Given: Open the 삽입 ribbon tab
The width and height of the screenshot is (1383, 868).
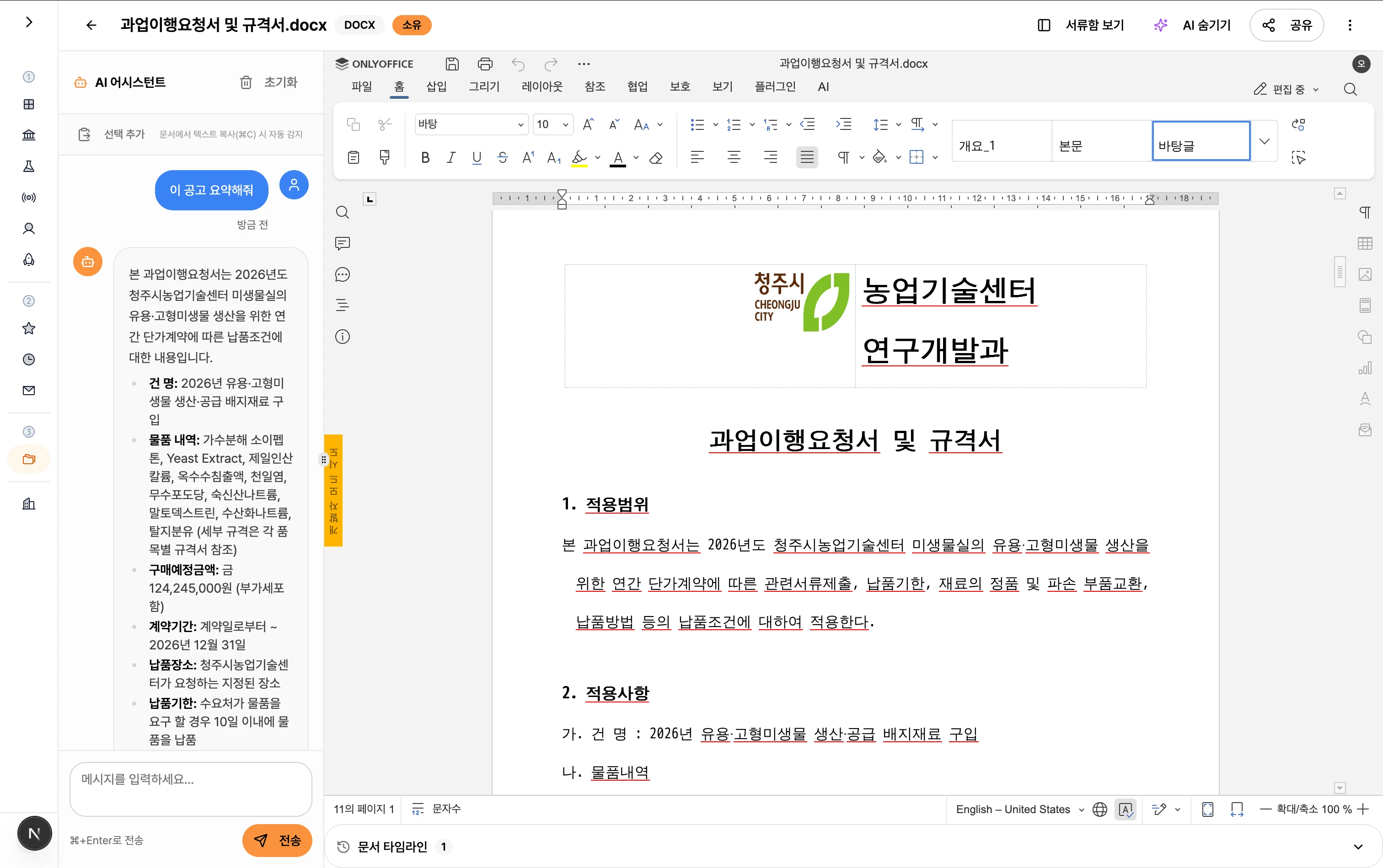Looking at the screenshot, I should tap(436, 87).
